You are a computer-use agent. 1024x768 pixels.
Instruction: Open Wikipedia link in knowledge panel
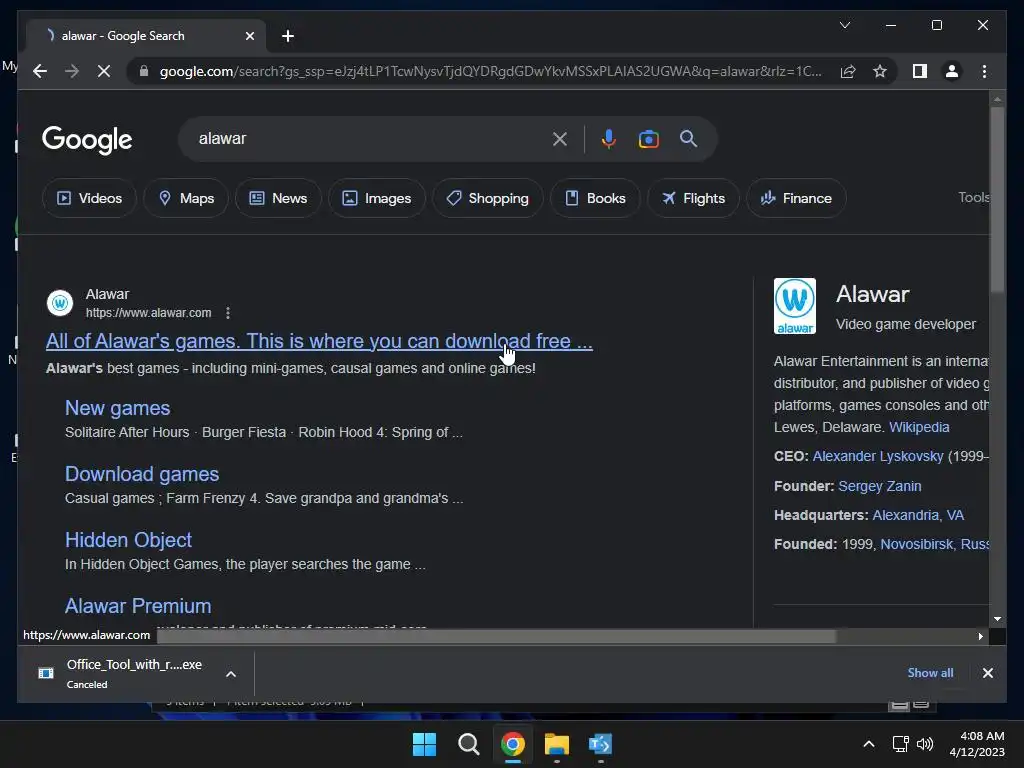[x=919, y=427]
